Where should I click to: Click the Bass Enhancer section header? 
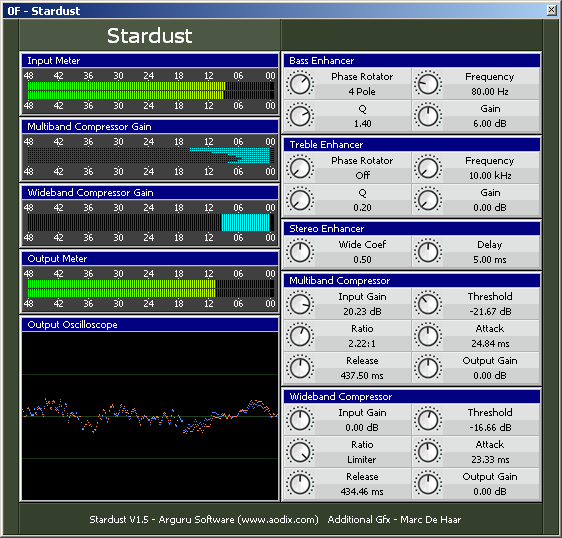[x=412, y=61]
